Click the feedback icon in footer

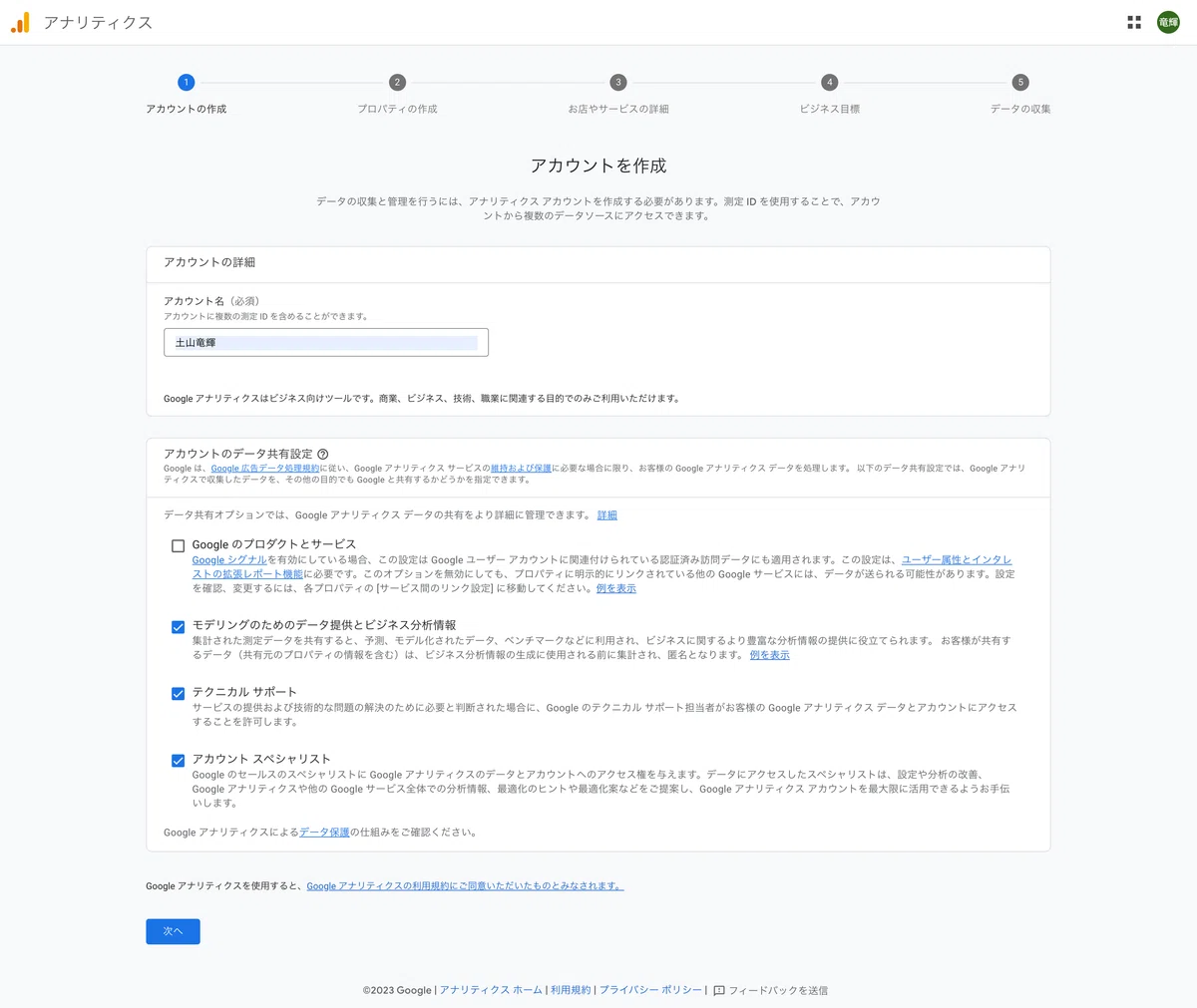[719, 991]
